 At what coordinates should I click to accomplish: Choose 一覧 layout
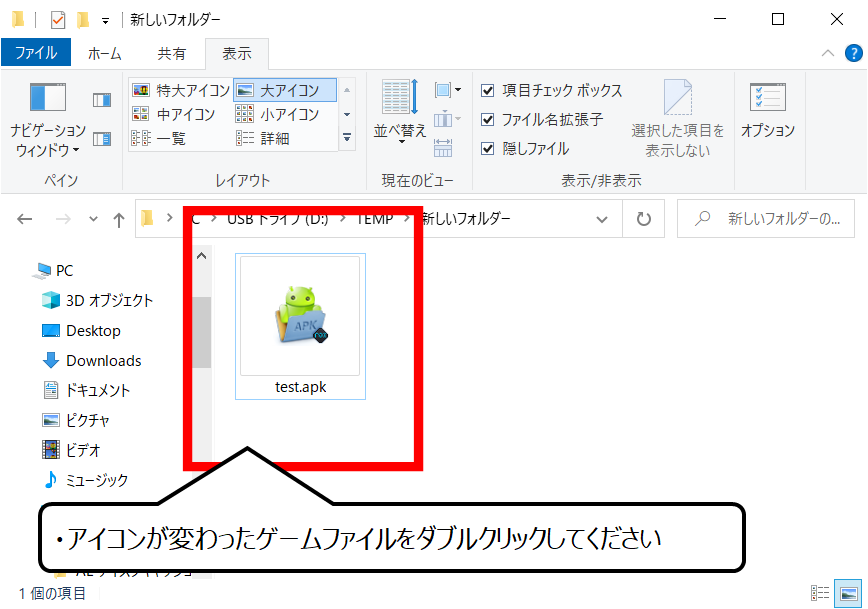coord(158,138)
